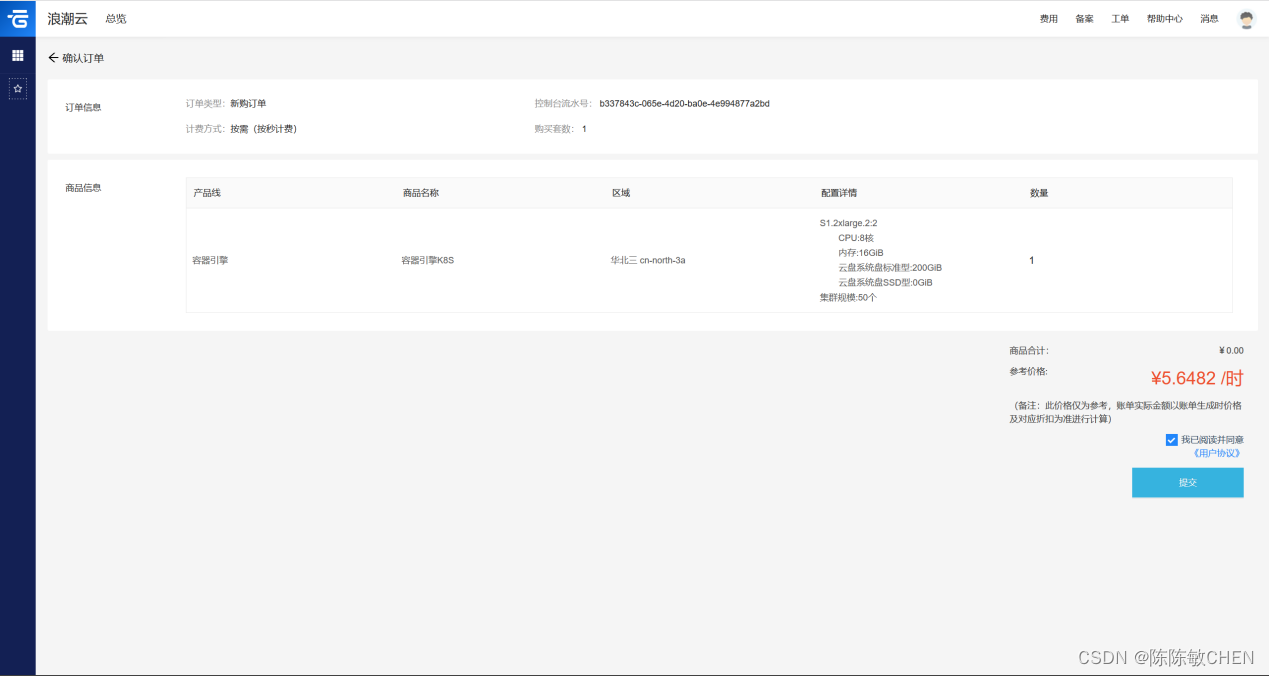Click the 数量 column header

1039,193
